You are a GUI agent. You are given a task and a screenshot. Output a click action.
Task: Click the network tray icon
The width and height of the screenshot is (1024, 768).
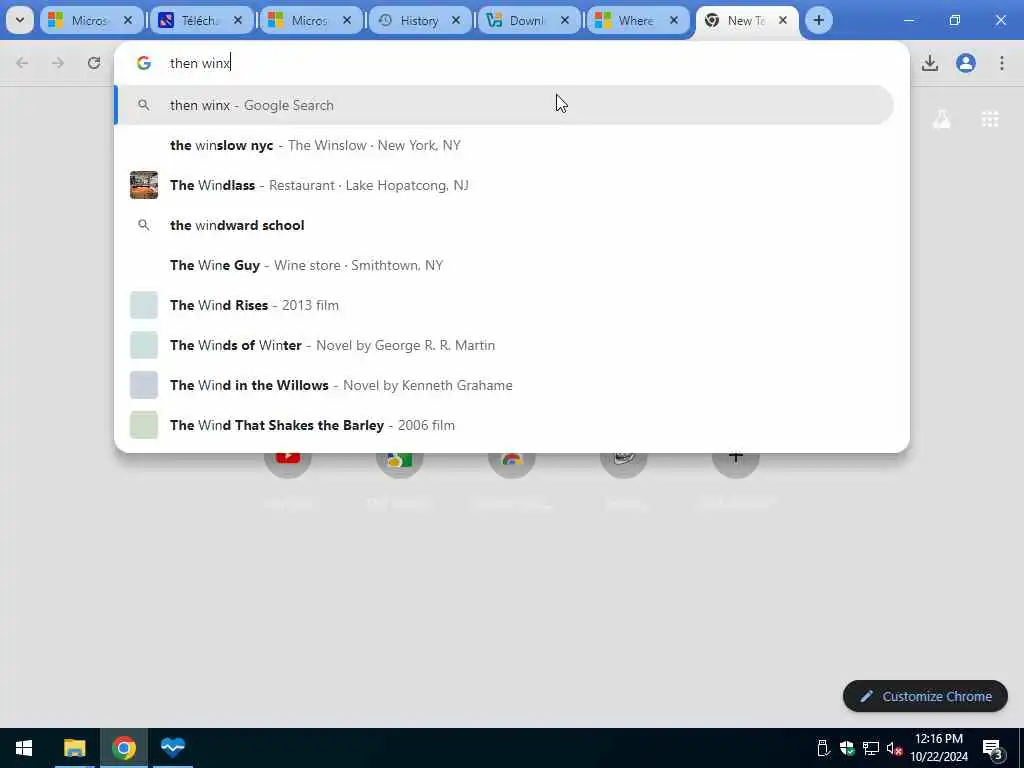pos(871,748)
